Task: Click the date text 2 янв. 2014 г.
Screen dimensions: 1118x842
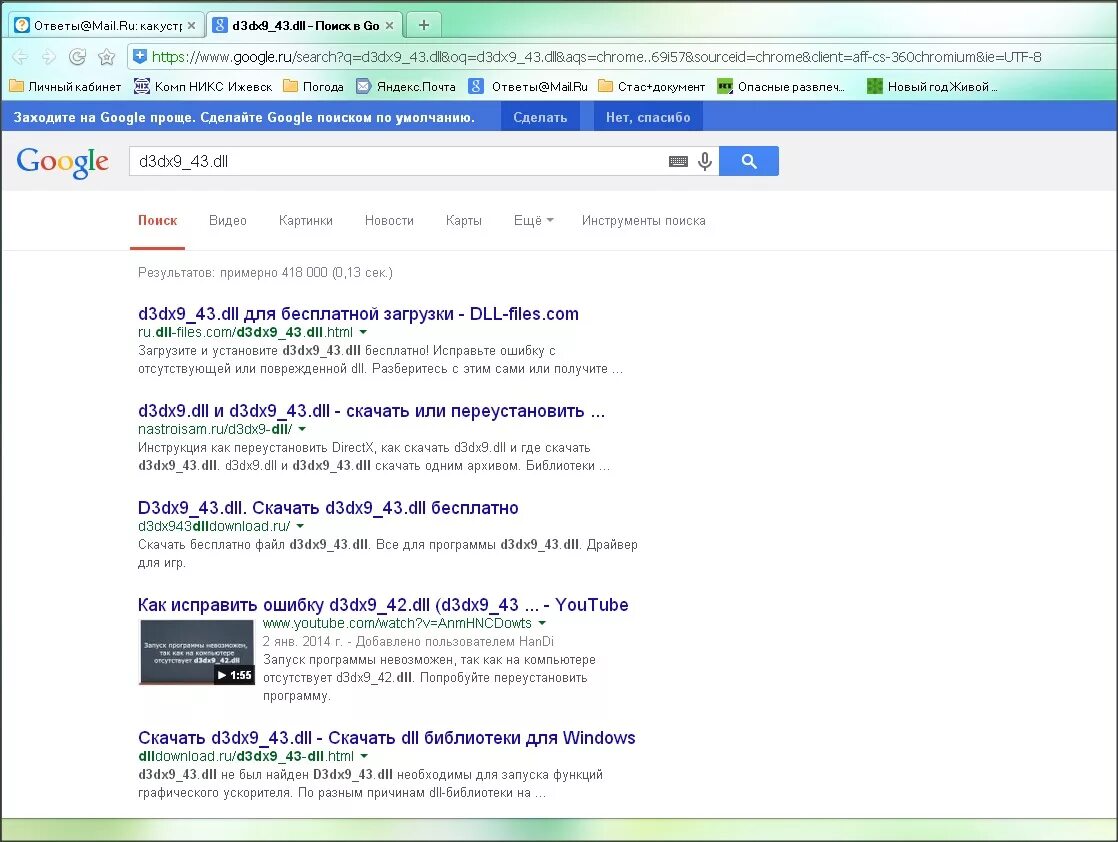Action: click(x=302, y=642)
